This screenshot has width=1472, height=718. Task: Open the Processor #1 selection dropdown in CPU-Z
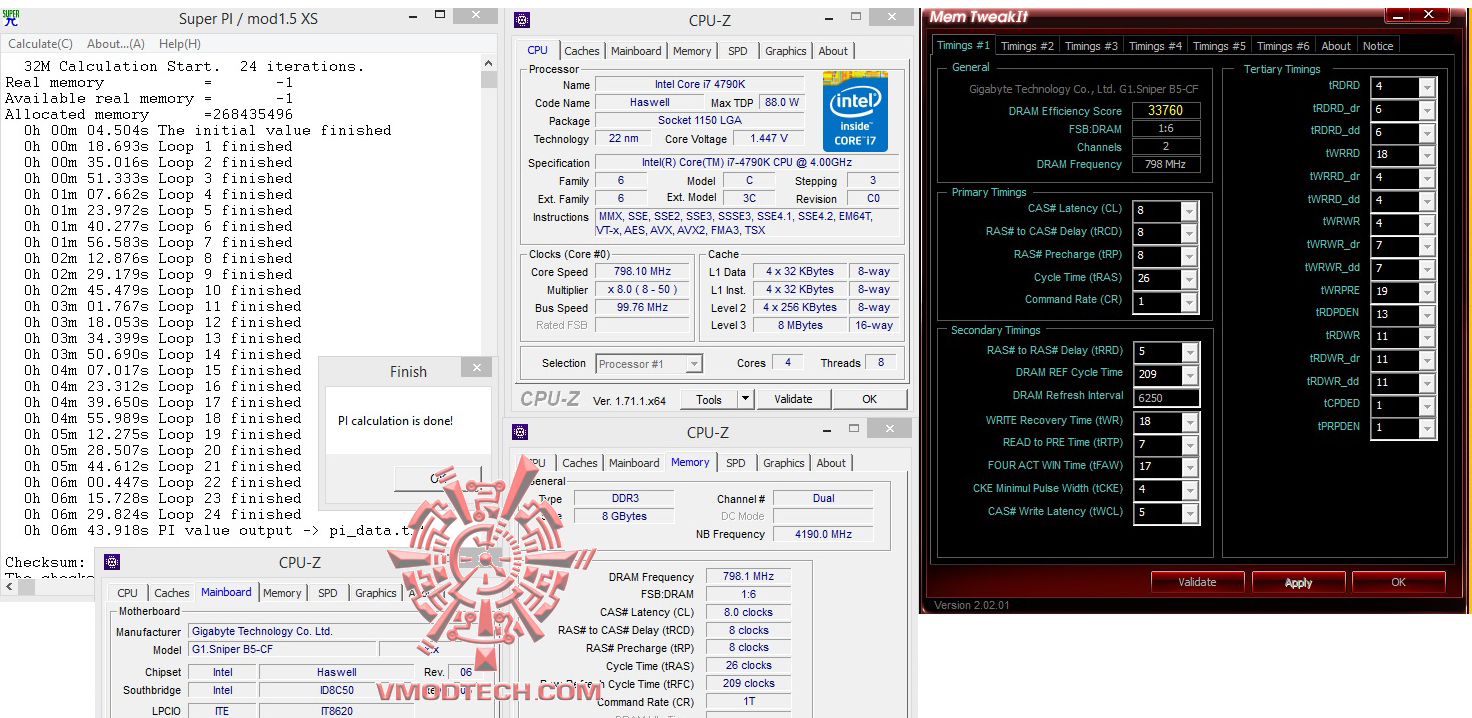(650, 364)
